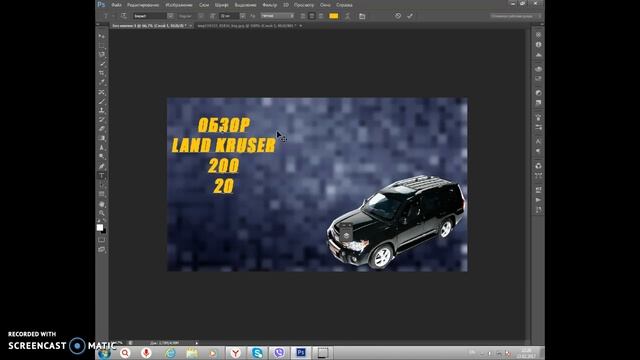
Task: Open the Окно menu
Action: coord(325,5)
